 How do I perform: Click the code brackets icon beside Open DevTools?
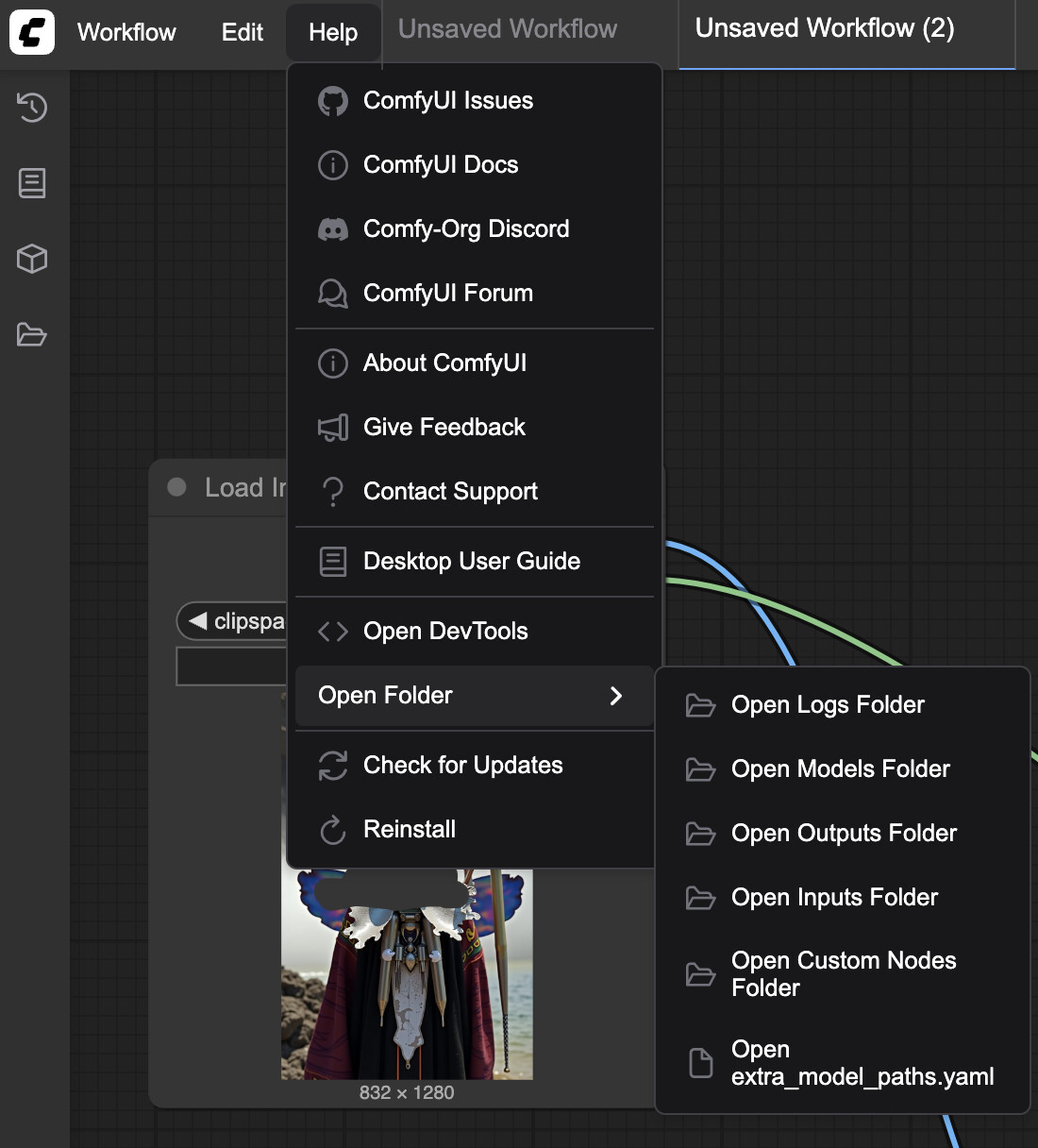[x=333, y=632]
